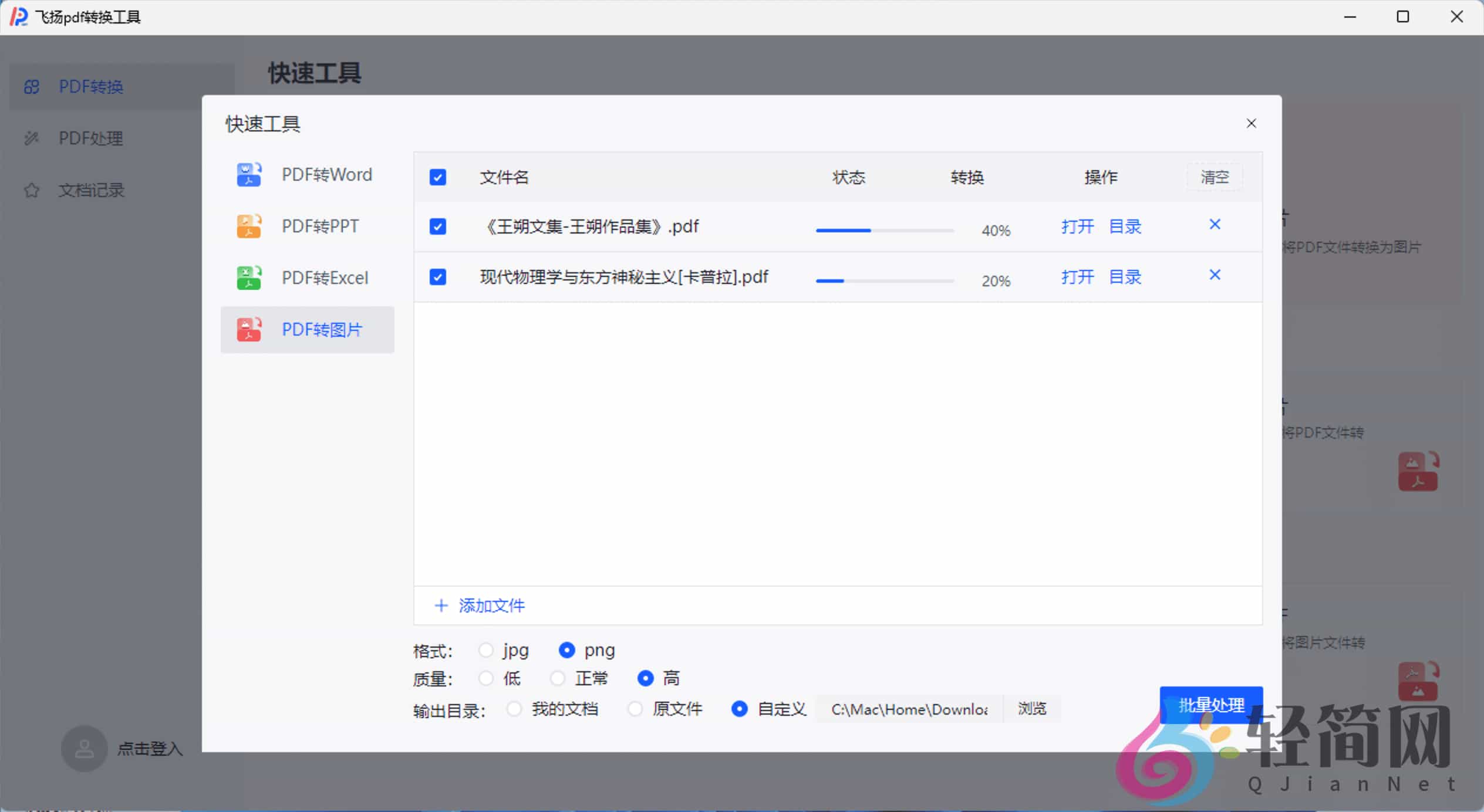Click 添加文件 to add more files

[478, 605]
